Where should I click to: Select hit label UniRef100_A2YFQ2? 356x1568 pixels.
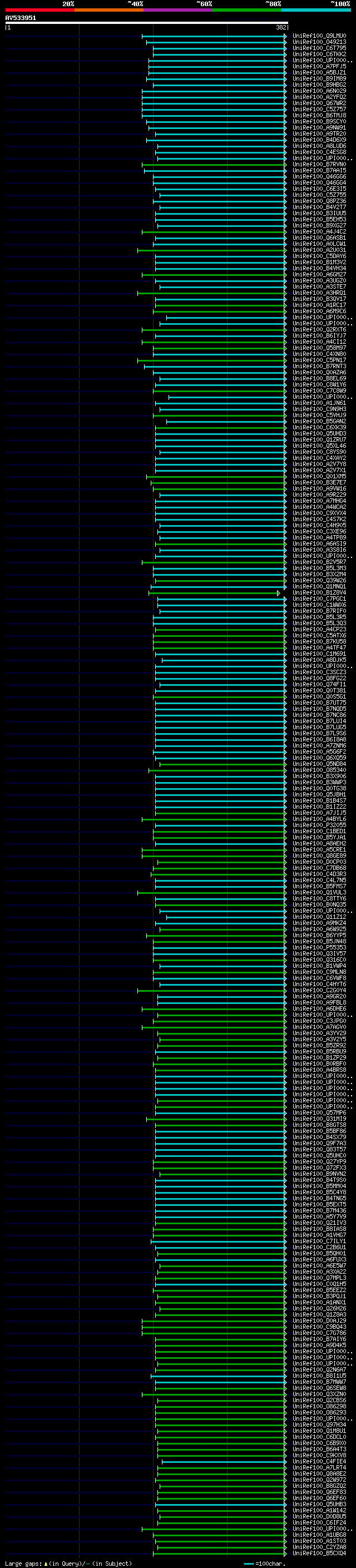click(x=319, y=97)
